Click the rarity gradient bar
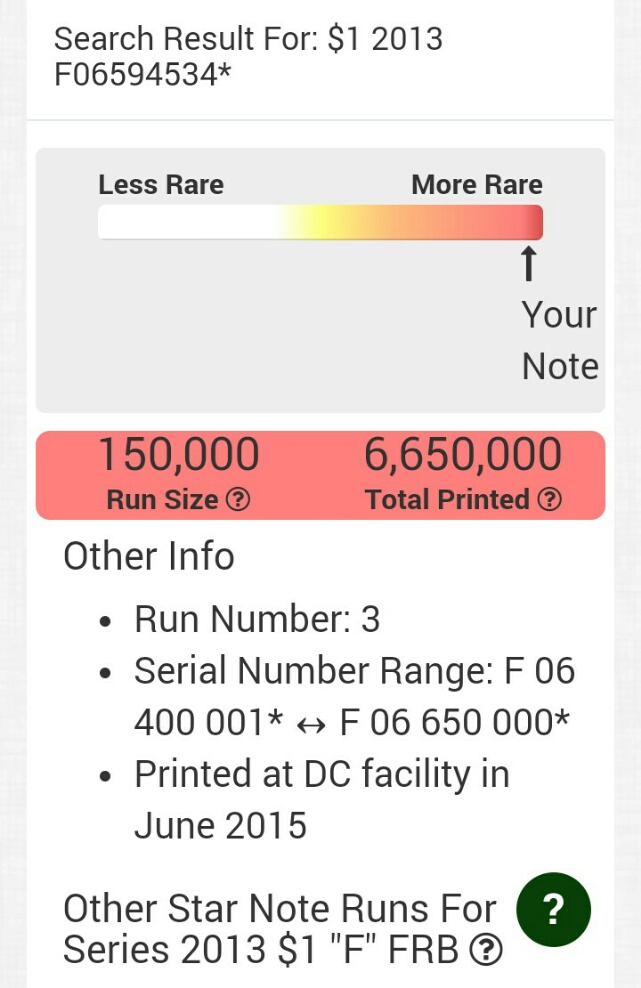 tap(320, 222)
